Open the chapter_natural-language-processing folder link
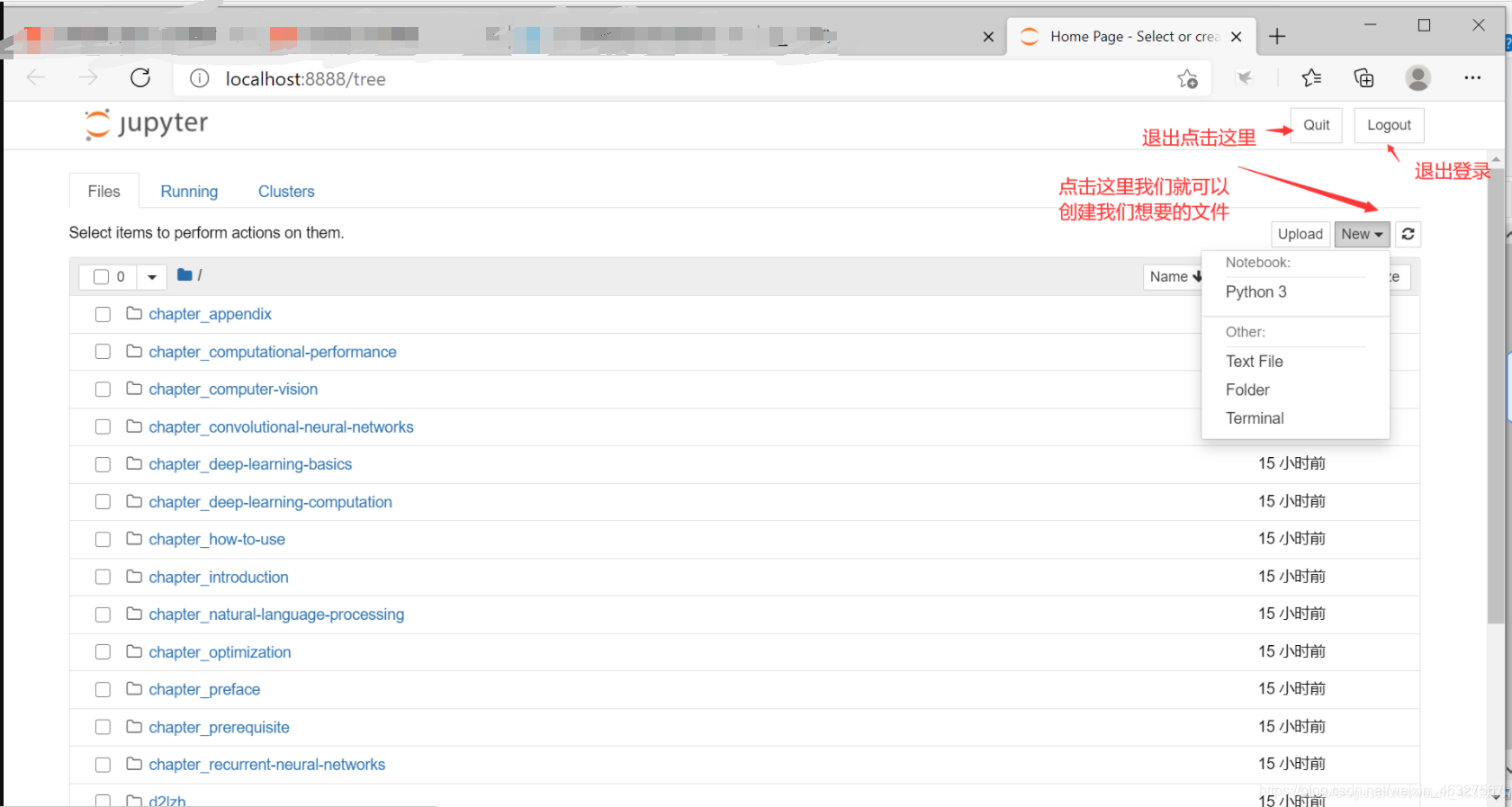The image size is (1512, 807). tap(276, 614)
